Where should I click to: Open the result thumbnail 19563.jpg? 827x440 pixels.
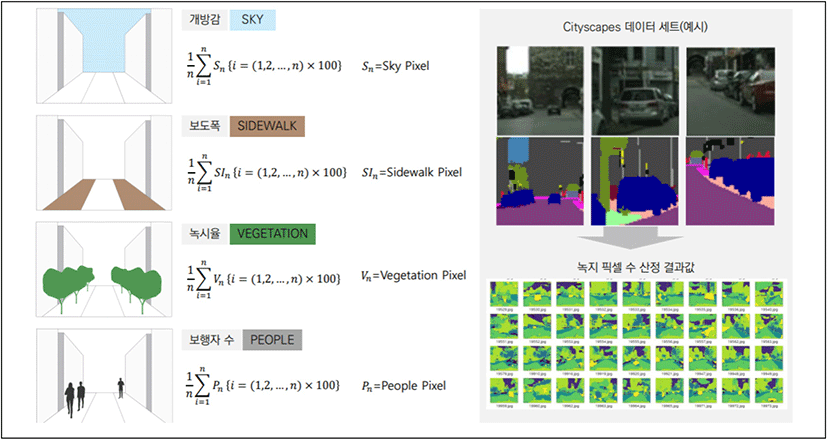point(768,325)
